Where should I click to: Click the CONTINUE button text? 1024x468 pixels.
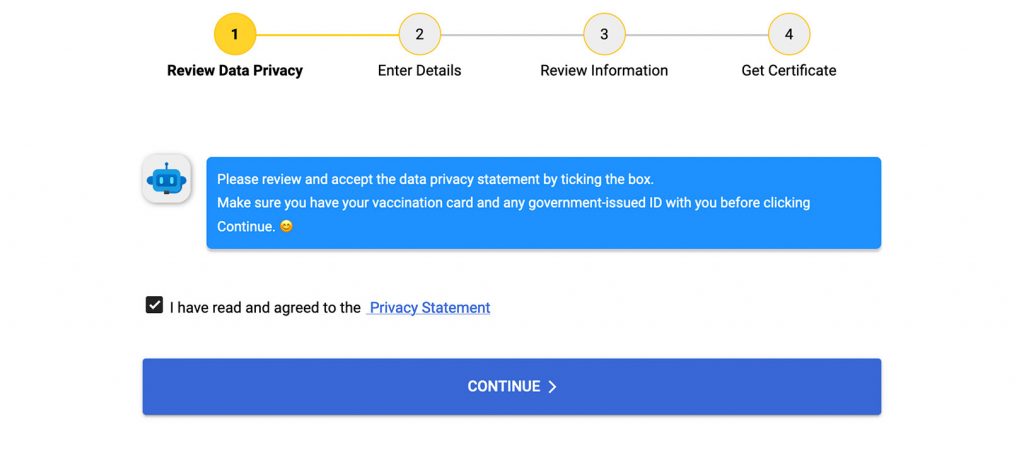point(504,386)
